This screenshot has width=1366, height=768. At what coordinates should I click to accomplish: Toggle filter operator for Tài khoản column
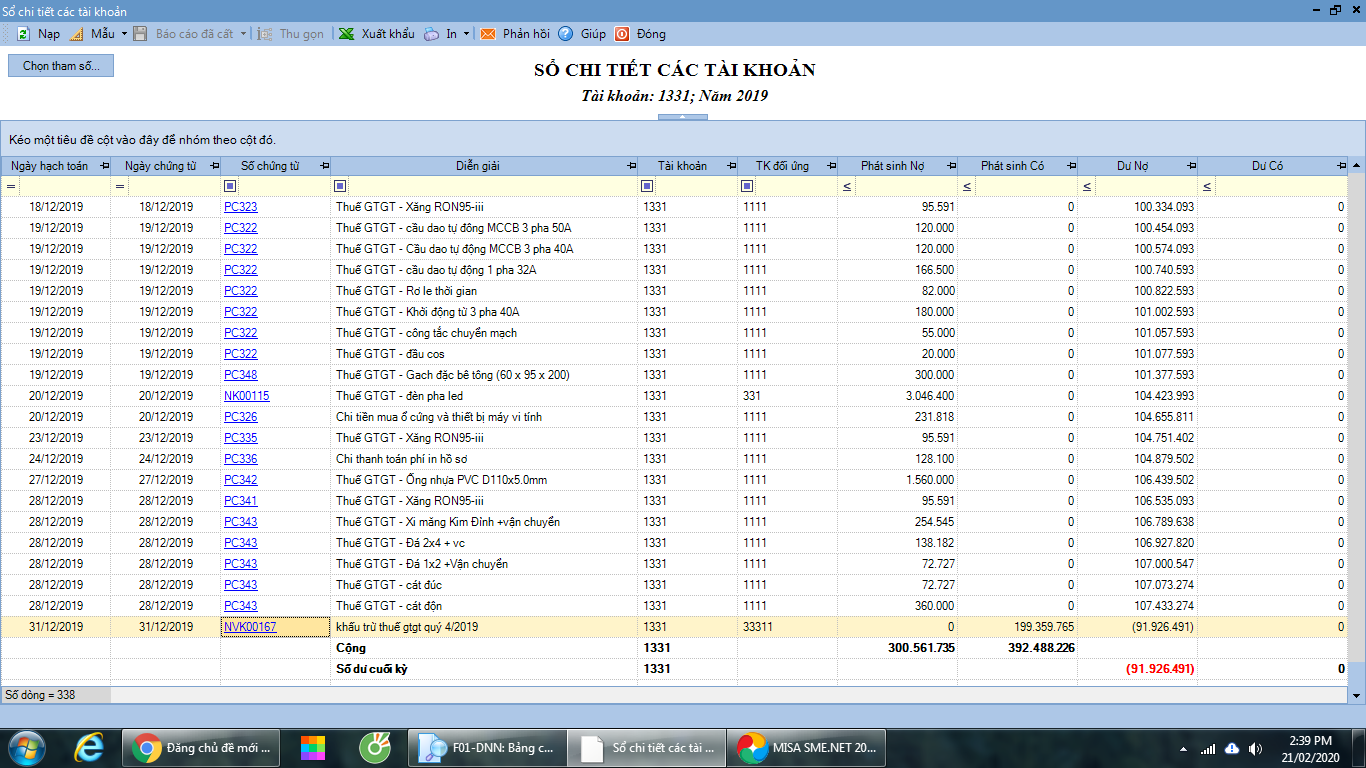(646, 186)
